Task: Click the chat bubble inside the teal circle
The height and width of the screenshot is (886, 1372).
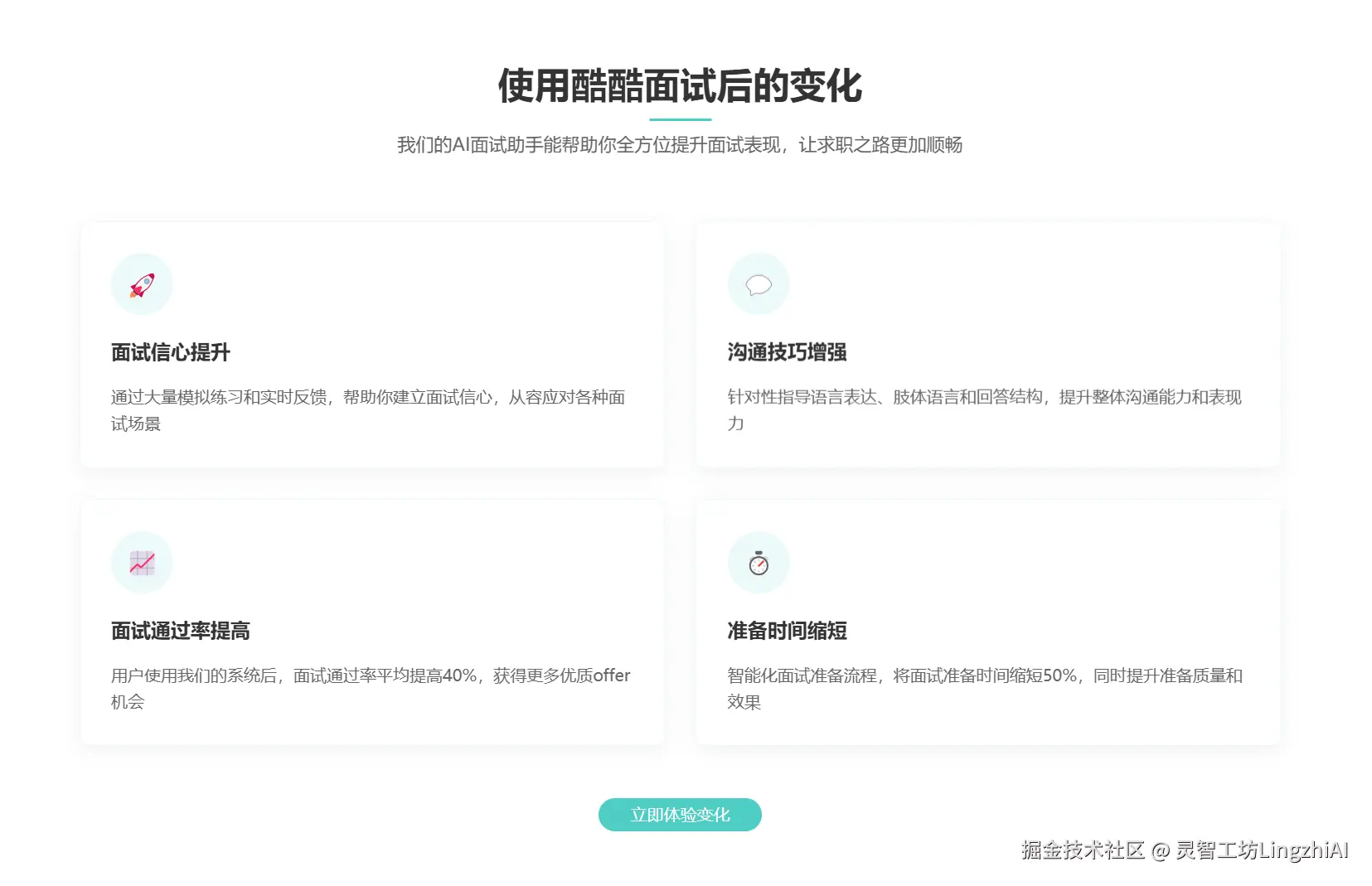Action: pyautogui.click(x=758, y=283)
